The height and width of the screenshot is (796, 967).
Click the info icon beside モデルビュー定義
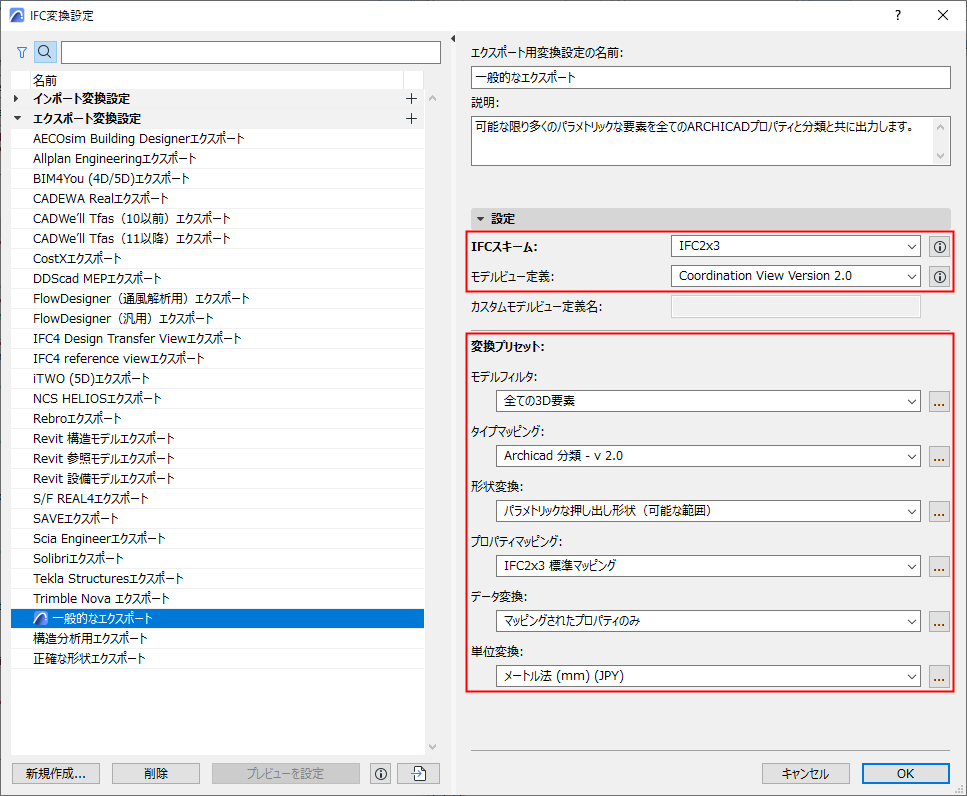click(x=938, y=276)
